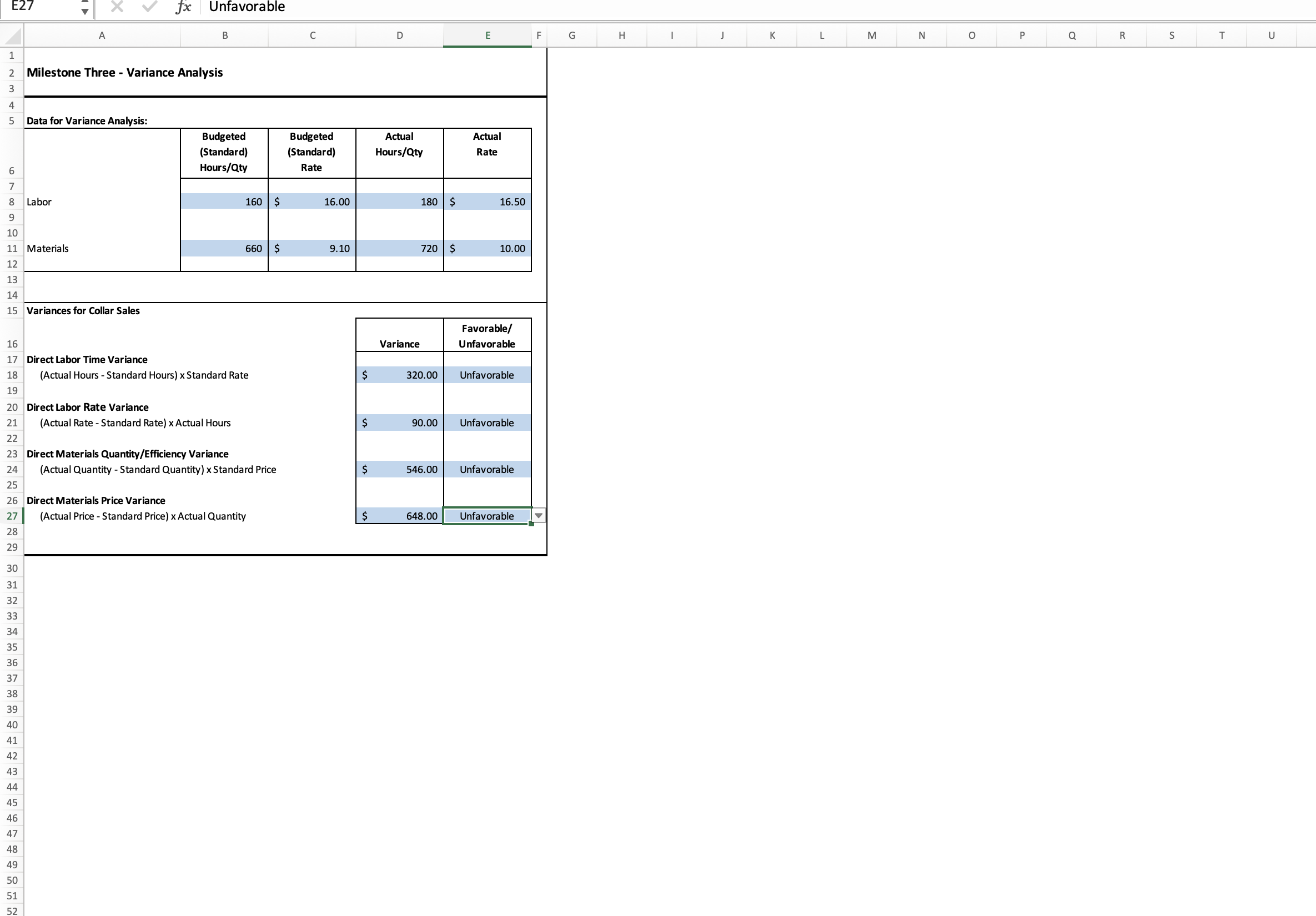Click the Insert Function fx icon
This screenshot has width=1316, height=916.
click(x=183, y=7)
